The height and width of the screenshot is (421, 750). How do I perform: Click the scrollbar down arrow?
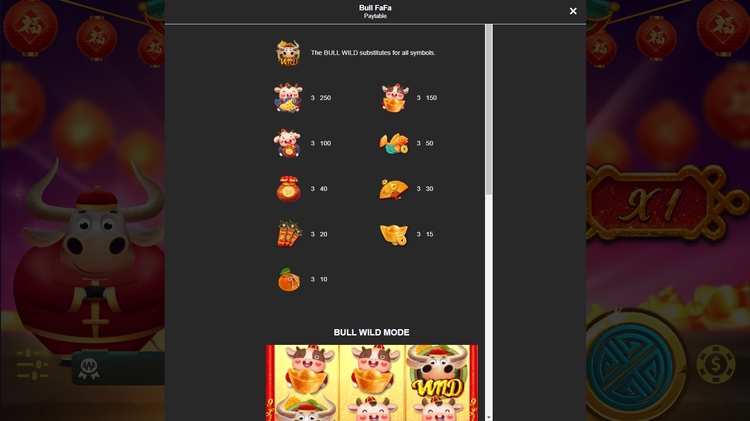[x=488, y=417]
